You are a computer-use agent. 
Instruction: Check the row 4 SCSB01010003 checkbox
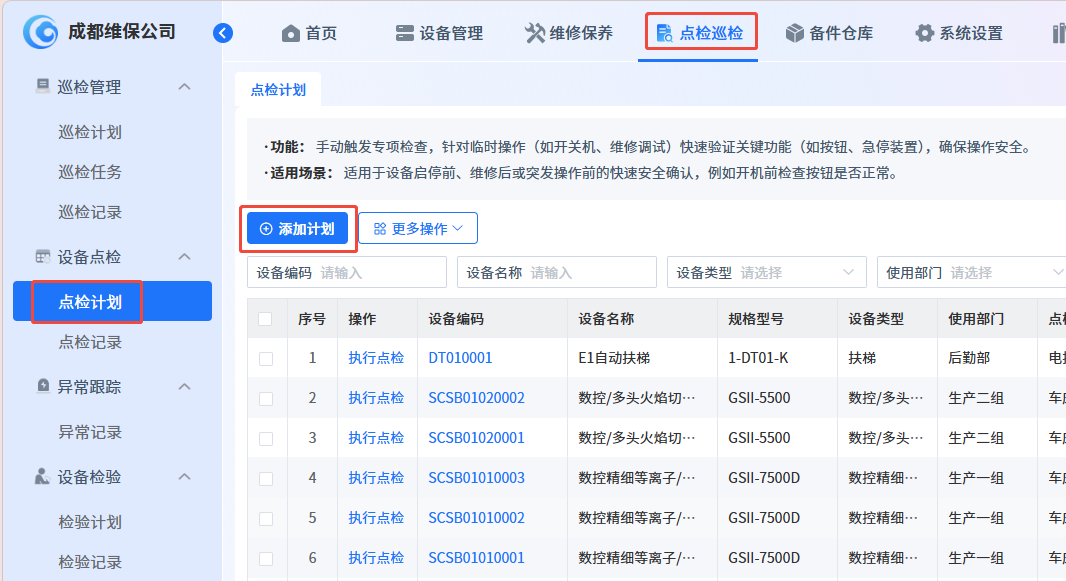266,479
